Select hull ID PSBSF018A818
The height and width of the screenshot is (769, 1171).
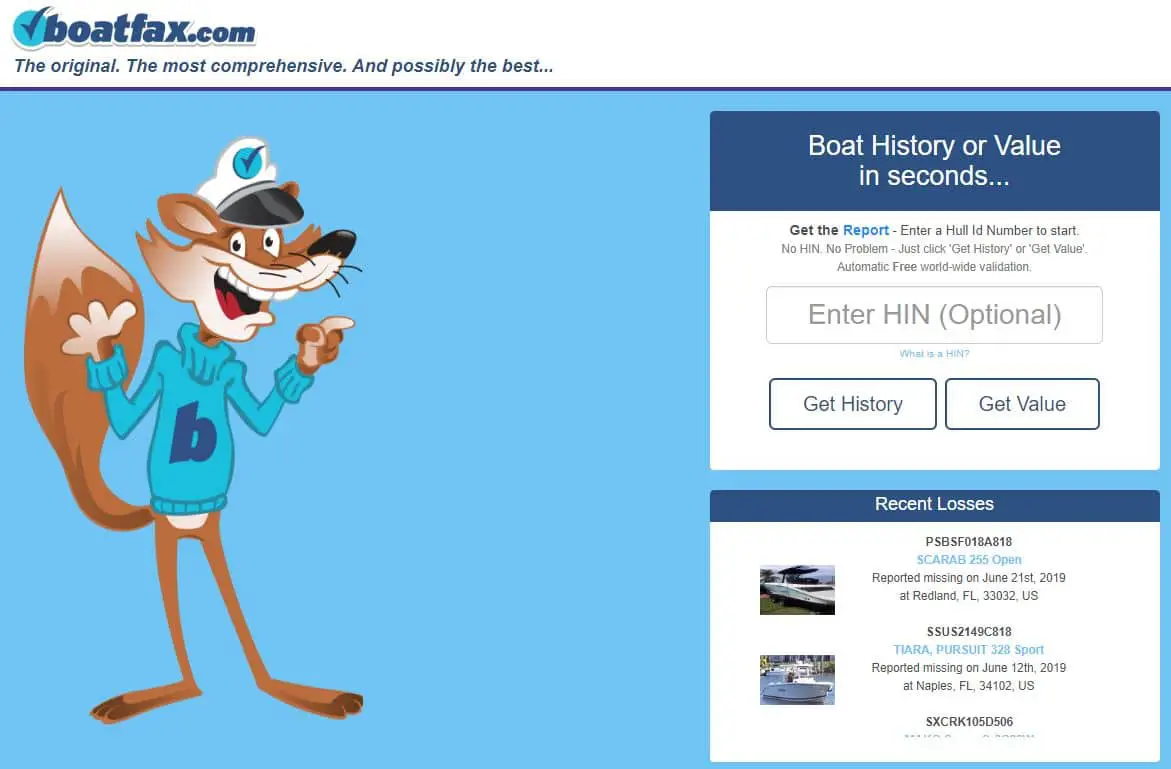968,542
